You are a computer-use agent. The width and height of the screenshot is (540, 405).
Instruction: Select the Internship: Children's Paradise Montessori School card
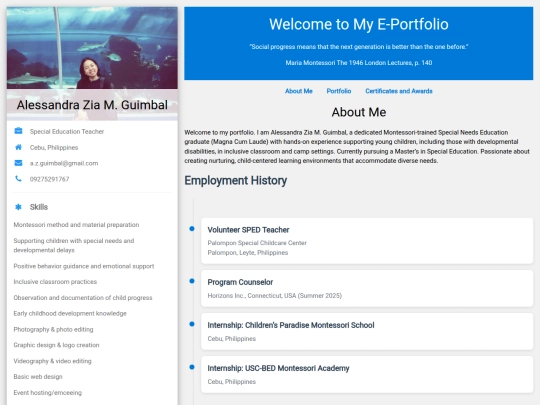(x=367, y=331)
